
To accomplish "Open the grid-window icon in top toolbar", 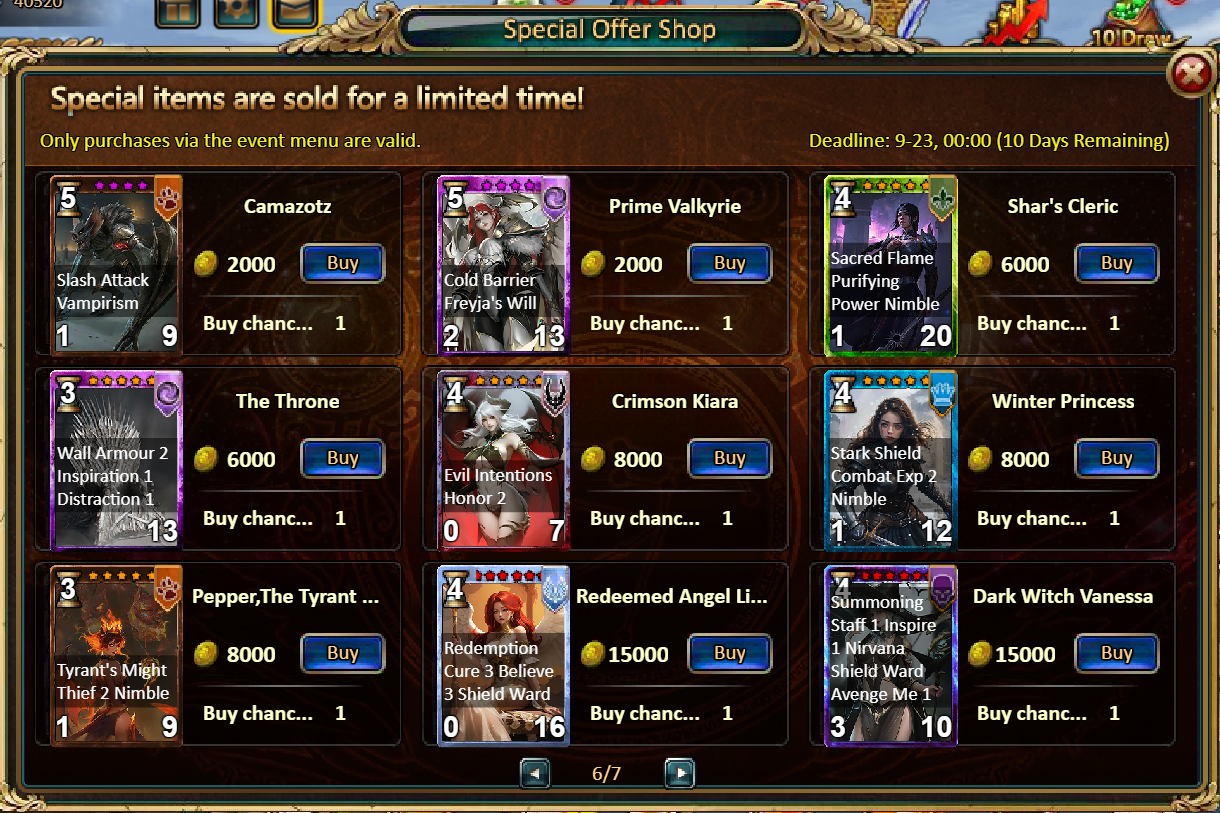I will pyautogui.click(x=178, y=12).
